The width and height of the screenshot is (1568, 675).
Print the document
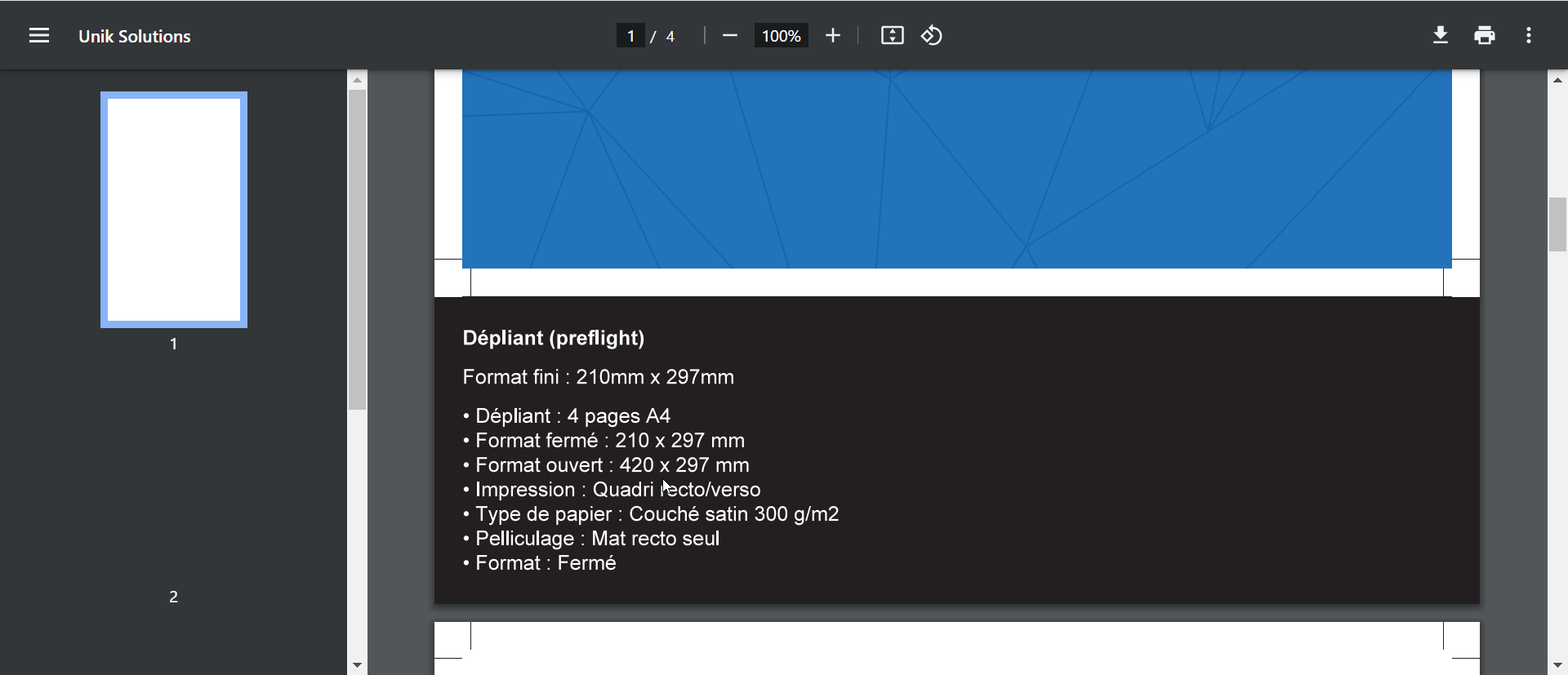(x=1485, y=36)
